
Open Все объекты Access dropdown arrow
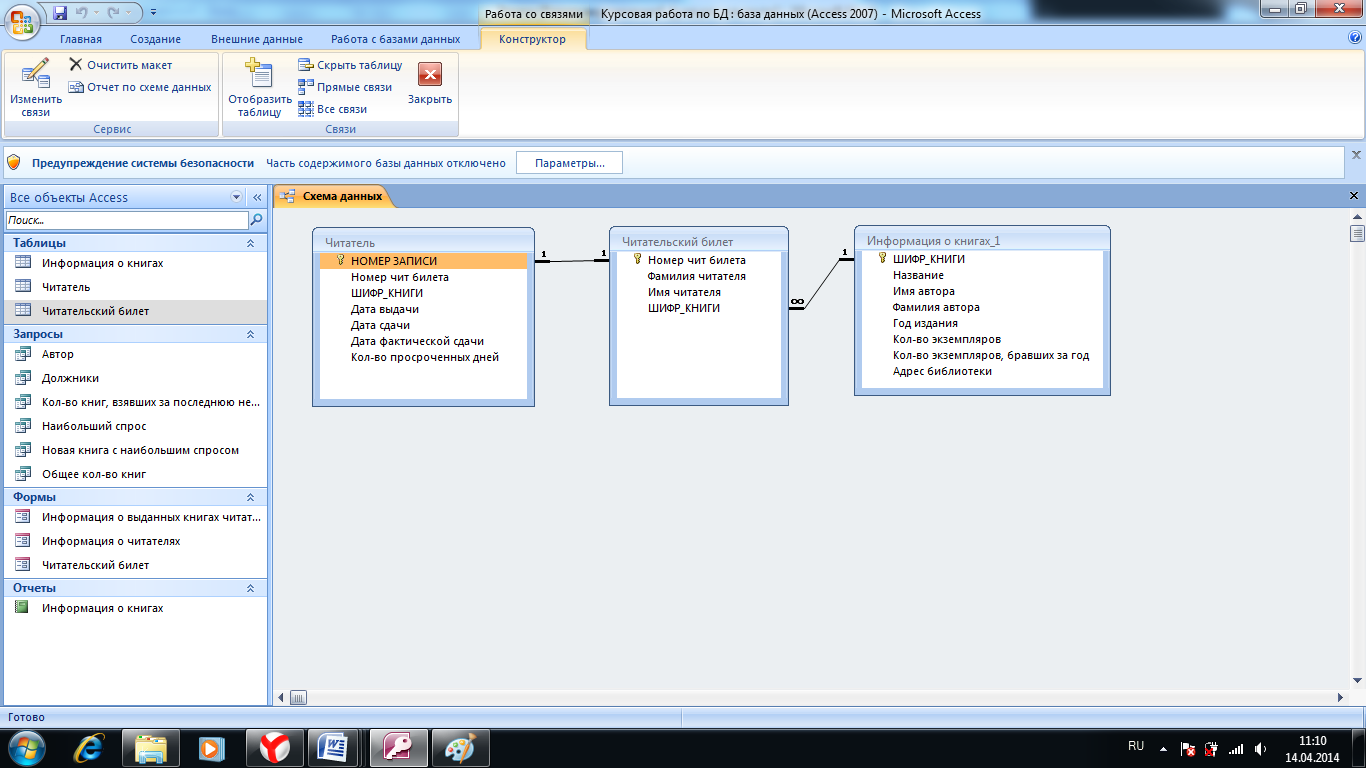pos(236,197)
